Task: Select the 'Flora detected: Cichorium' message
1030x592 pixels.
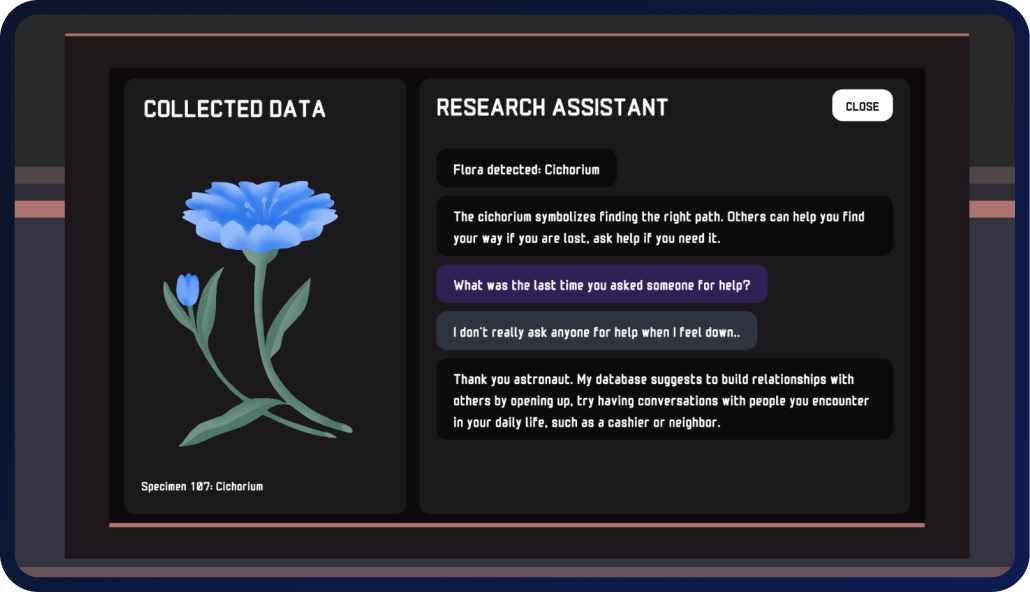Action: click(526, 169)
